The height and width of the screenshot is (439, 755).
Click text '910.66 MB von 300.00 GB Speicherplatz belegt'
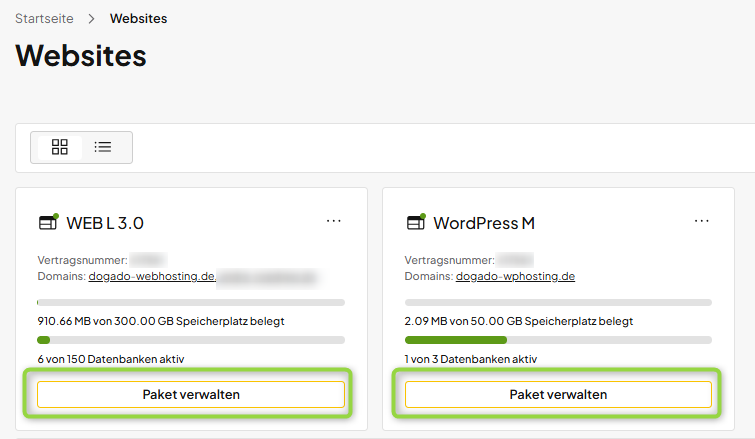tap(161, 321)
